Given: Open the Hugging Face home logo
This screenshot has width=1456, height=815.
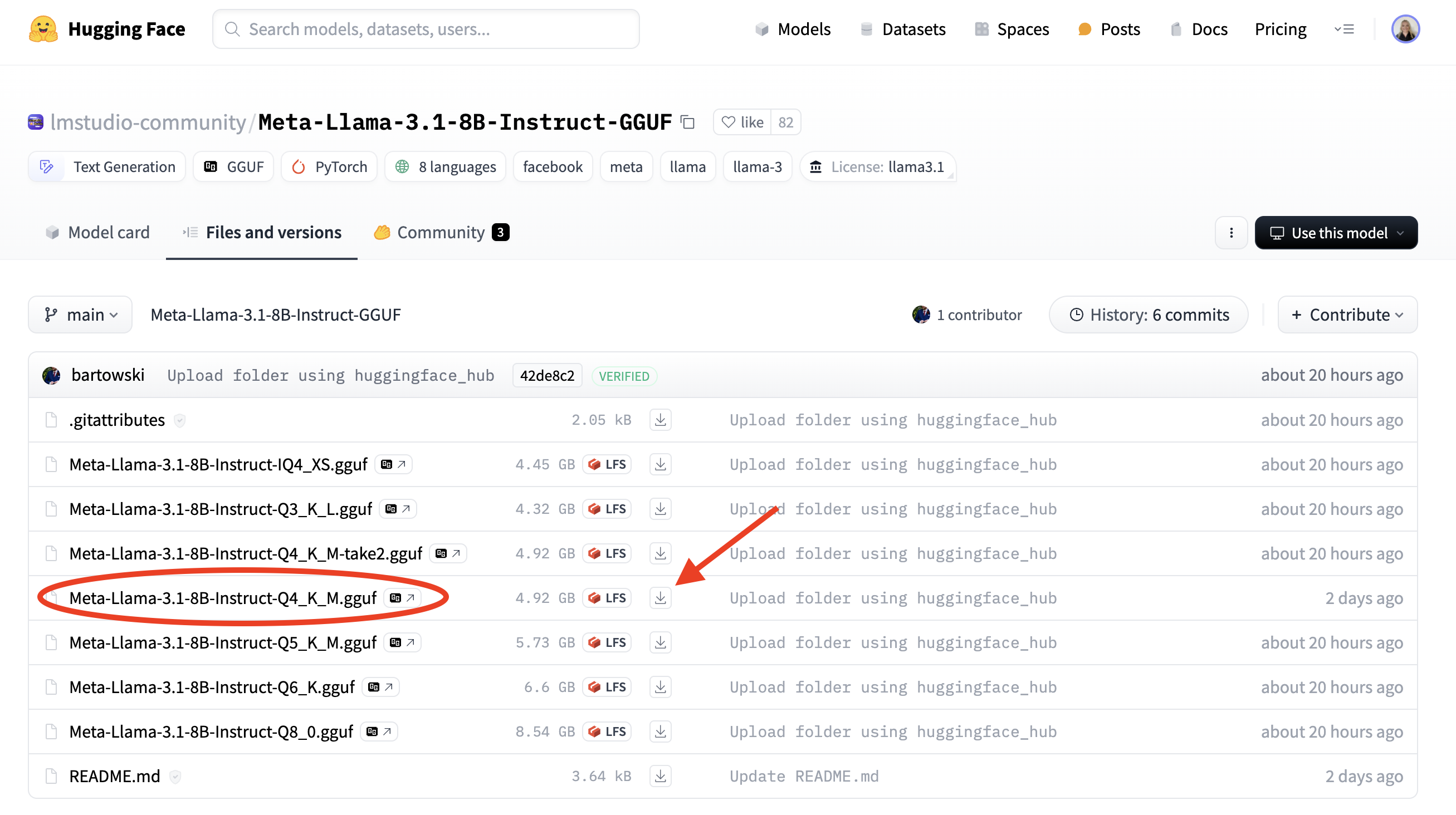Looking at the screenshot, I should (107, 29).
